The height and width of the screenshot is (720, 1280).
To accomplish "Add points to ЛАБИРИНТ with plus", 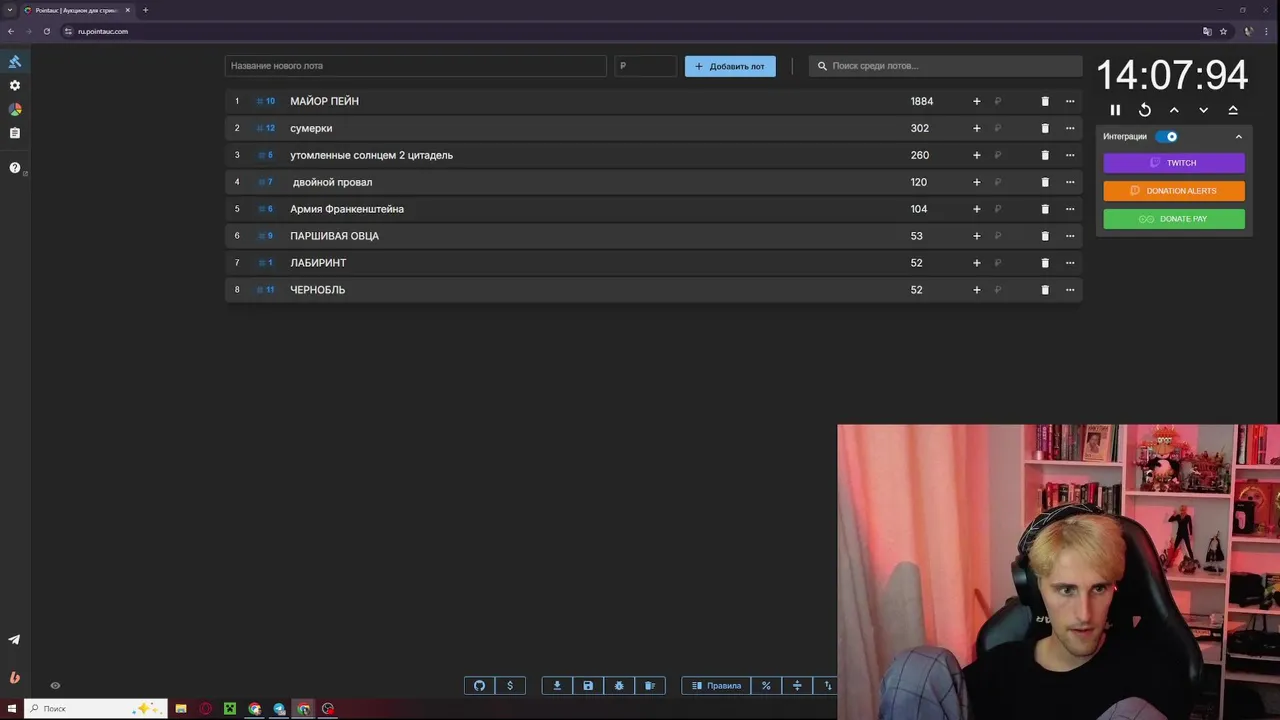I will (x=977, y=263).
